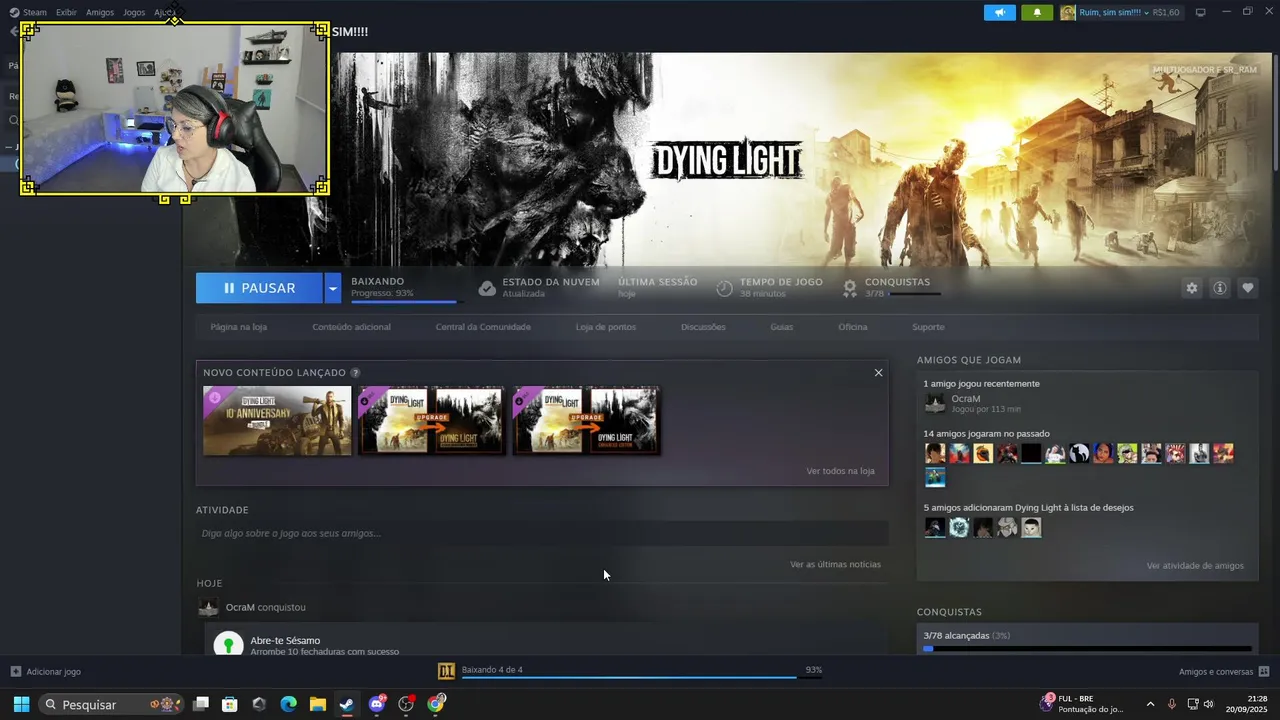Open the second Dying Light upgrade thumbnail

[x=432, y=421]
